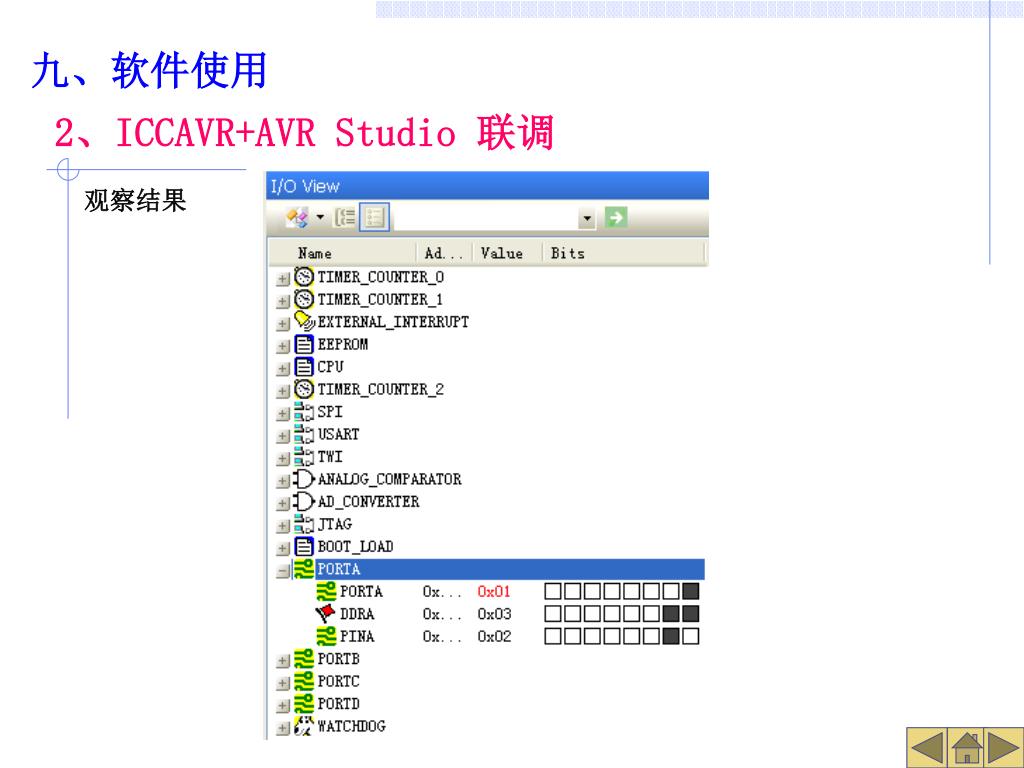Toggle bit 0 of PORTA register
The width and height of the screenshot is (1024, 768).
pos(691,592)
